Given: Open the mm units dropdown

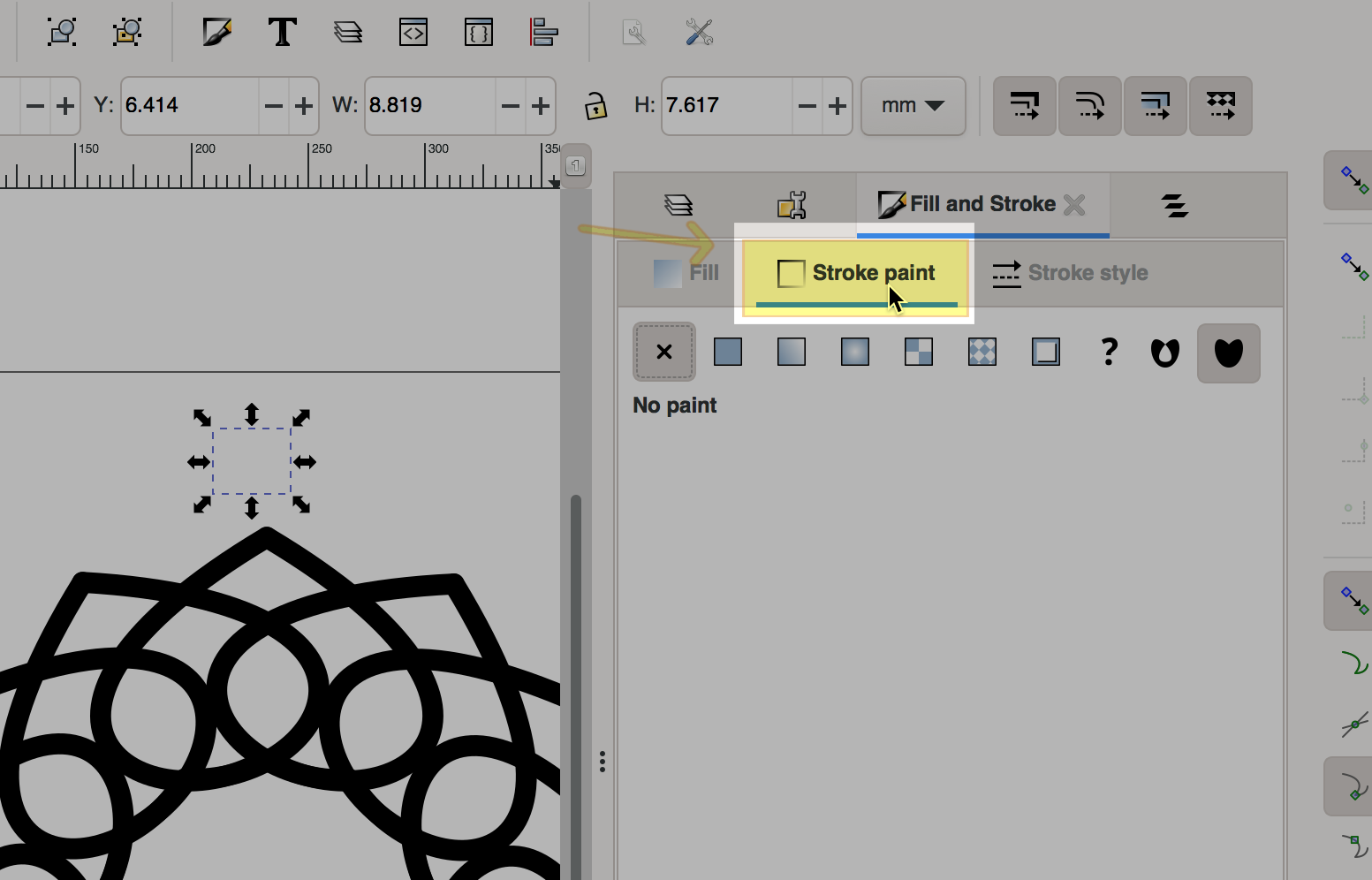Looking at the screenshot, I should coord(913,106).
